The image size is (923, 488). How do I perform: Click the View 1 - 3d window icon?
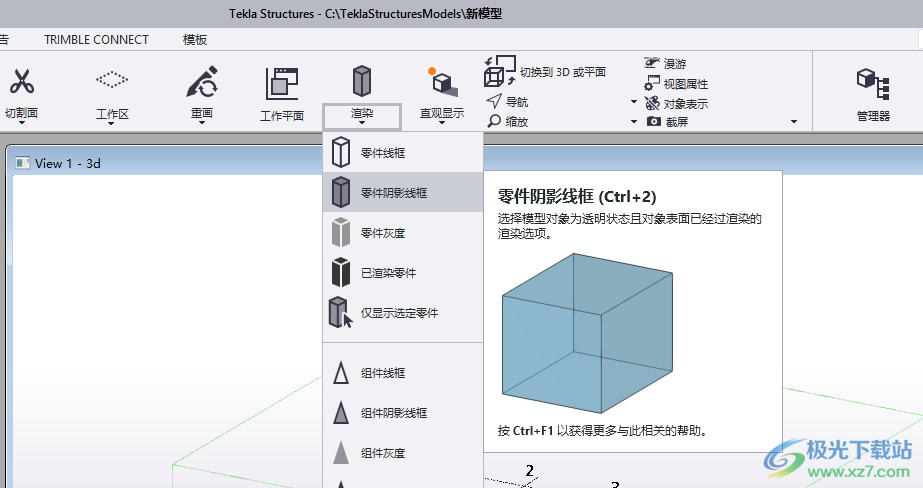22,163
